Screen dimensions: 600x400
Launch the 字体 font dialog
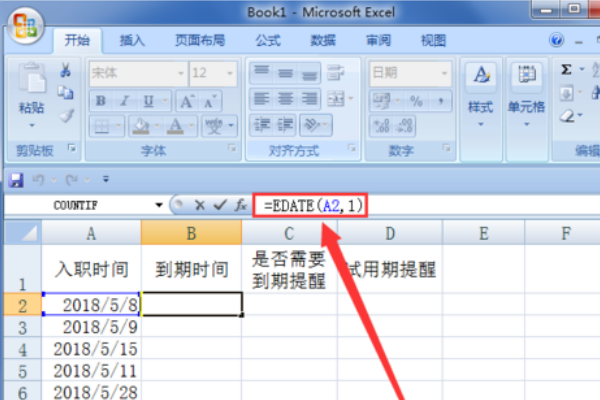[232, 148]
